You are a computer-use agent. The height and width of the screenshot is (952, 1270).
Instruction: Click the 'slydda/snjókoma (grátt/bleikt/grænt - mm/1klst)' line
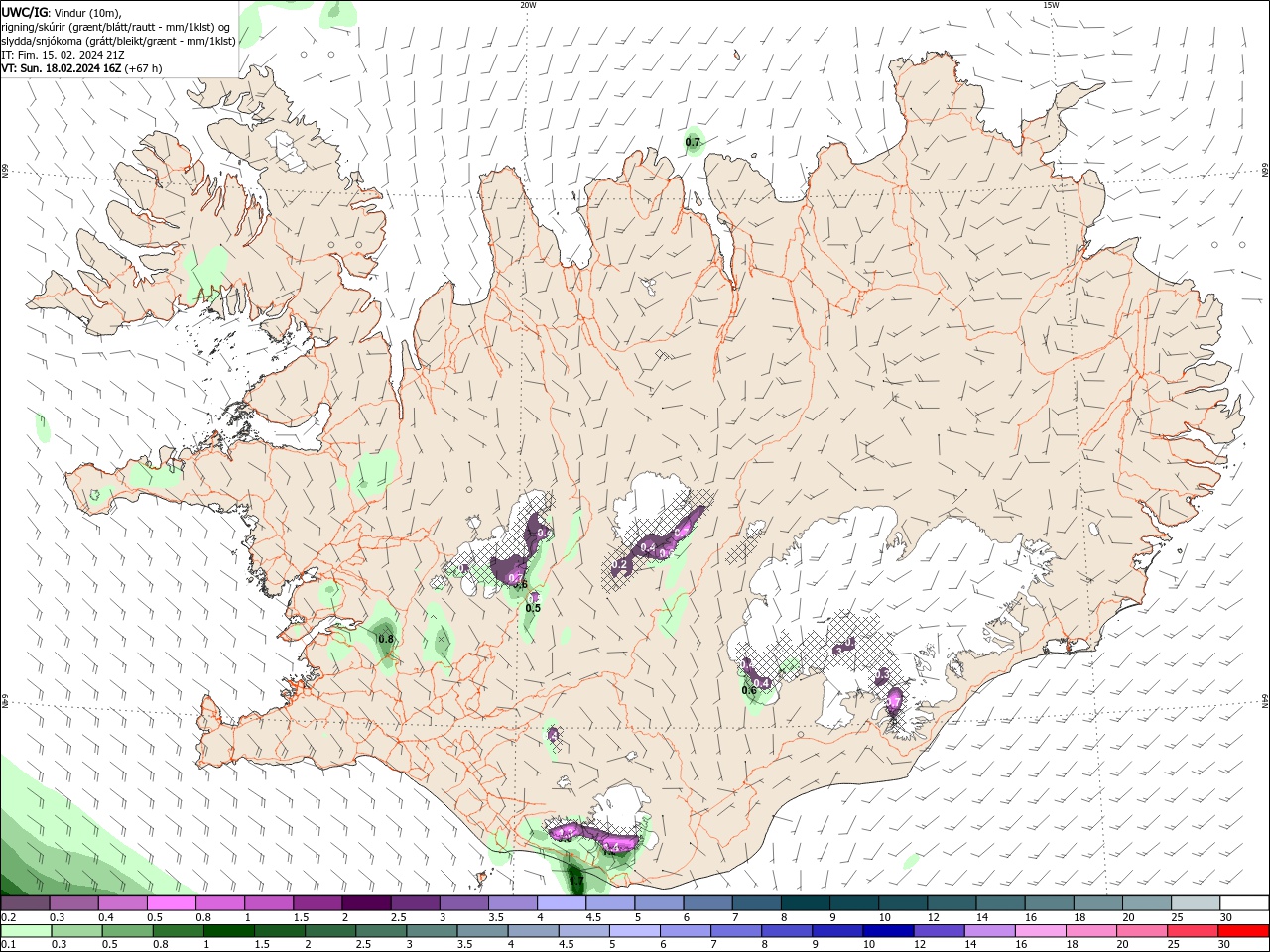(118, 41)
